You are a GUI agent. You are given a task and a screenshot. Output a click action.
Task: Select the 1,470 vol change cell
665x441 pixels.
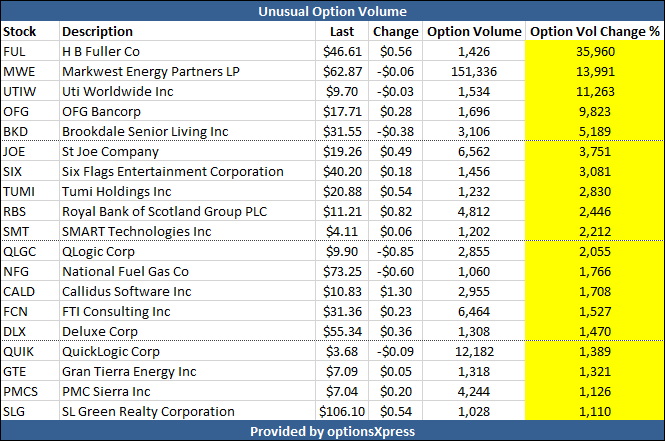[595, 332]
